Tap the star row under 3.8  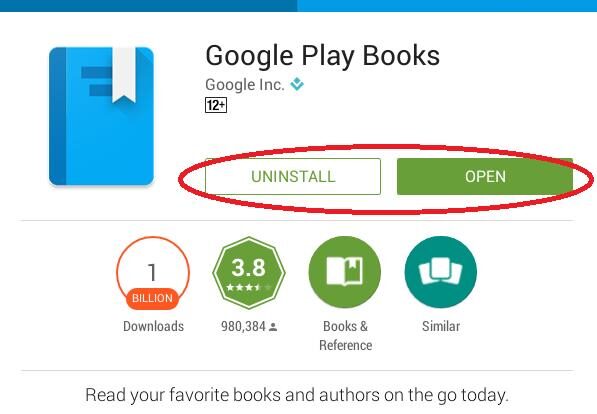point(249,287)
